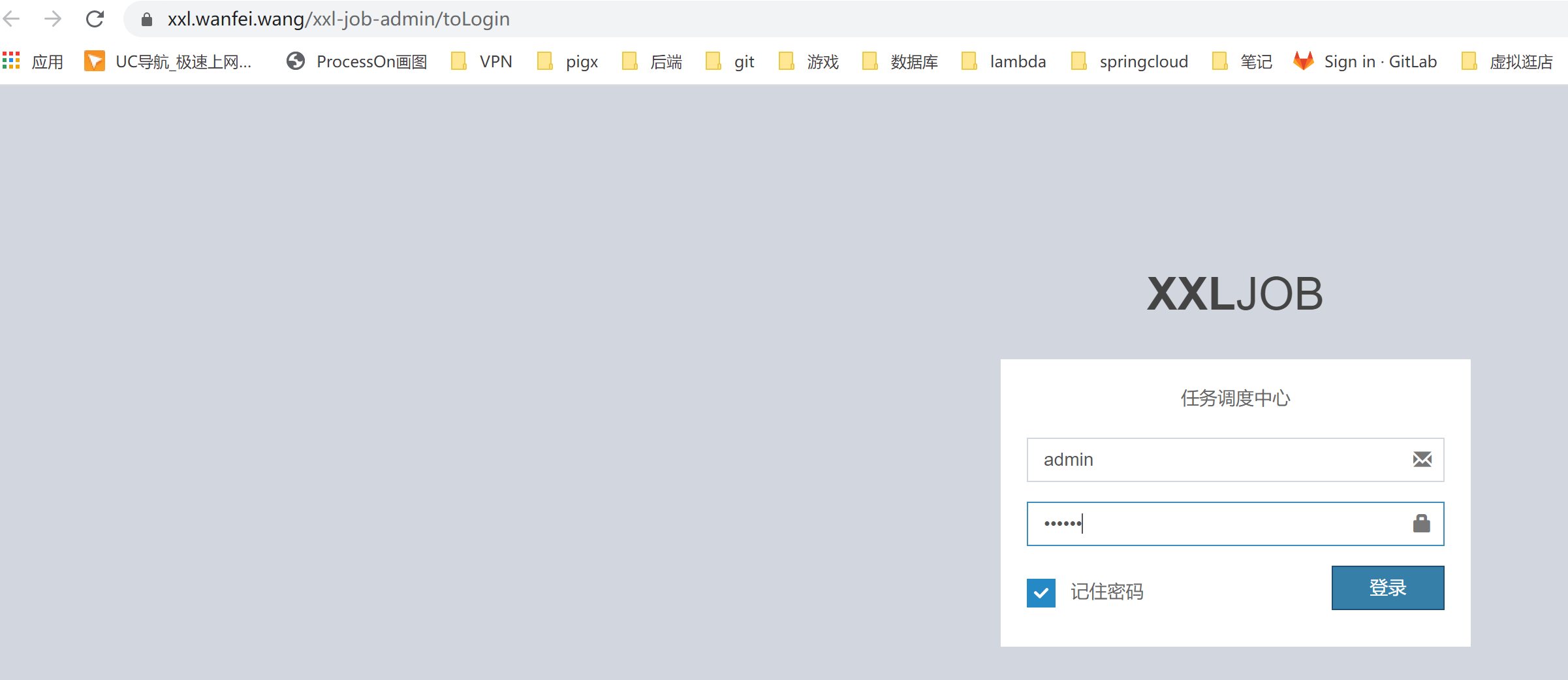Image resolution: width=1568 pixels, height=680 pixels.
Task: Click the address bar URL text
Action: coord(338,19)
